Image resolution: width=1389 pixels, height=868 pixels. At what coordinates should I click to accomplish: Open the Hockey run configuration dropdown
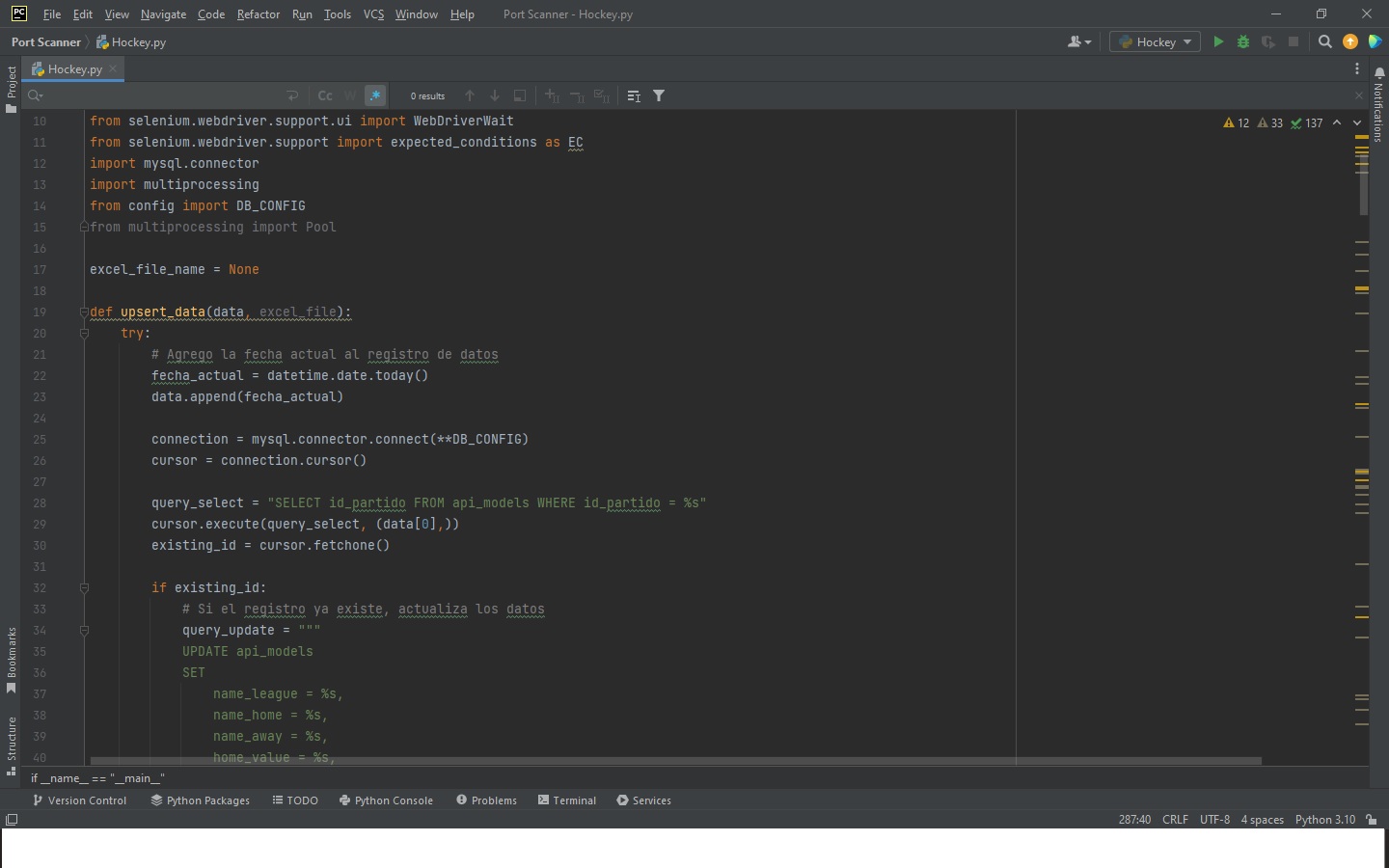coord(1155,41)
